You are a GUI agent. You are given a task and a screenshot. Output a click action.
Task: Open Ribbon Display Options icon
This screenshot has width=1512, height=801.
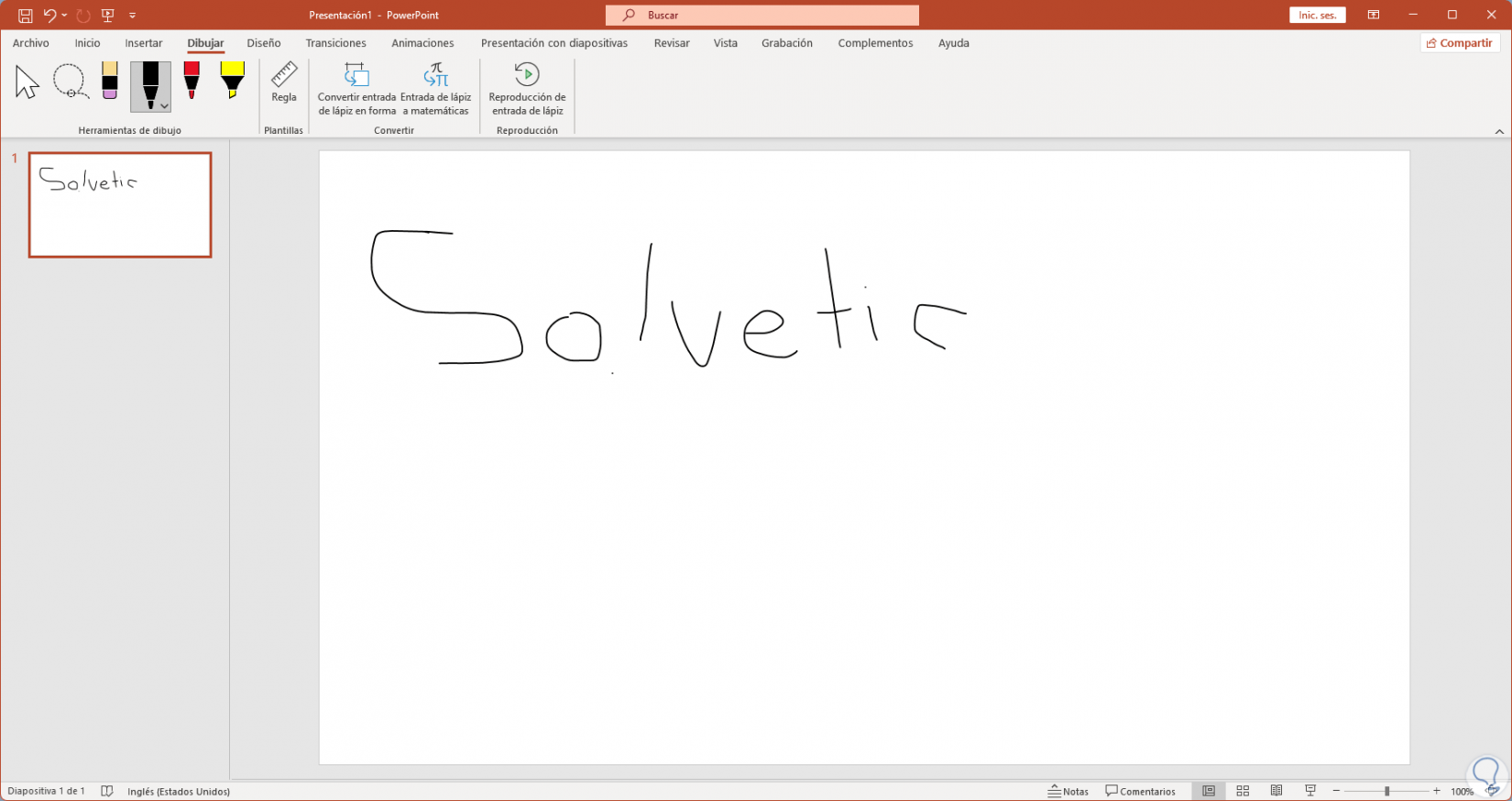click(1374, 16)
